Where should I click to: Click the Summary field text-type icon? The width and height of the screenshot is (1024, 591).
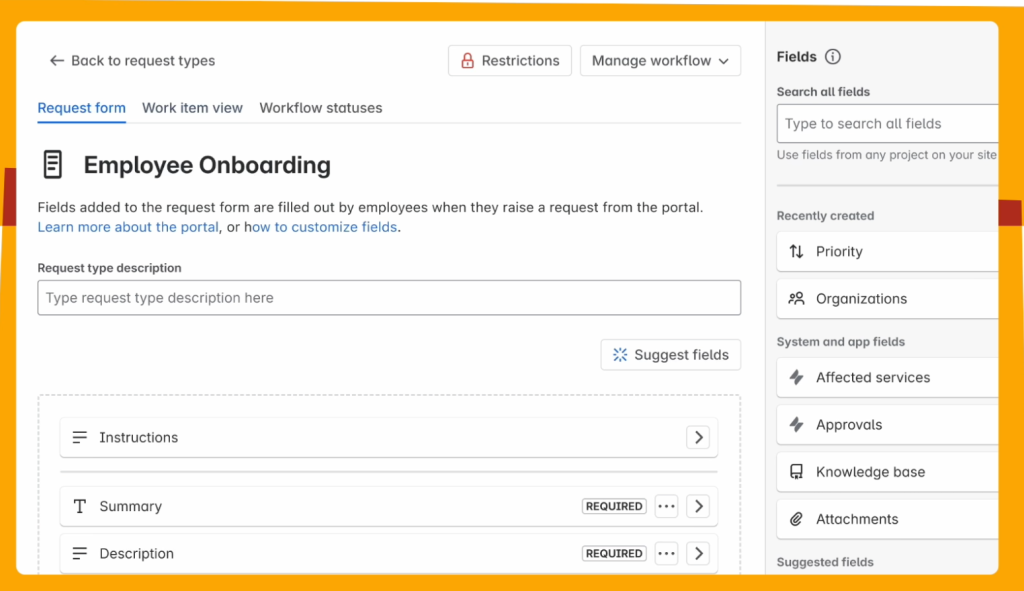coord(80,506)
